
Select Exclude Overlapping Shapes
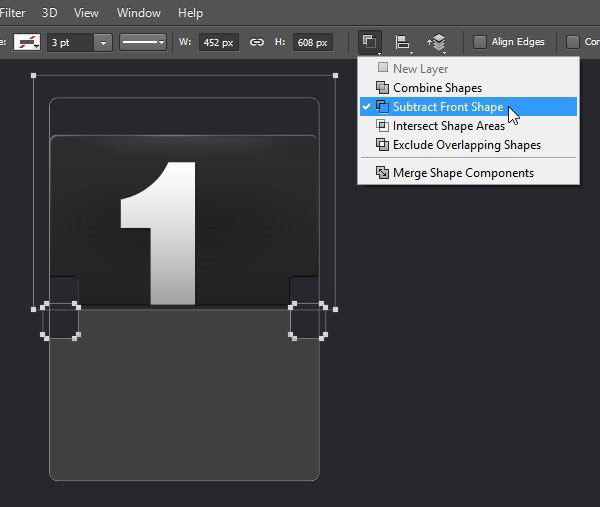[468, 145]
